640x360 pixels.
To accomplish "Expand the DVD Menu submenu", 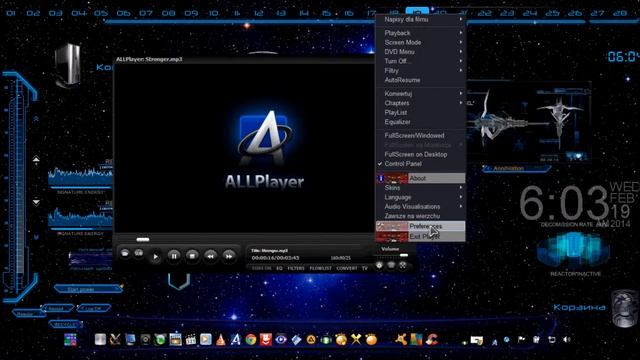I will coord(420,51).
